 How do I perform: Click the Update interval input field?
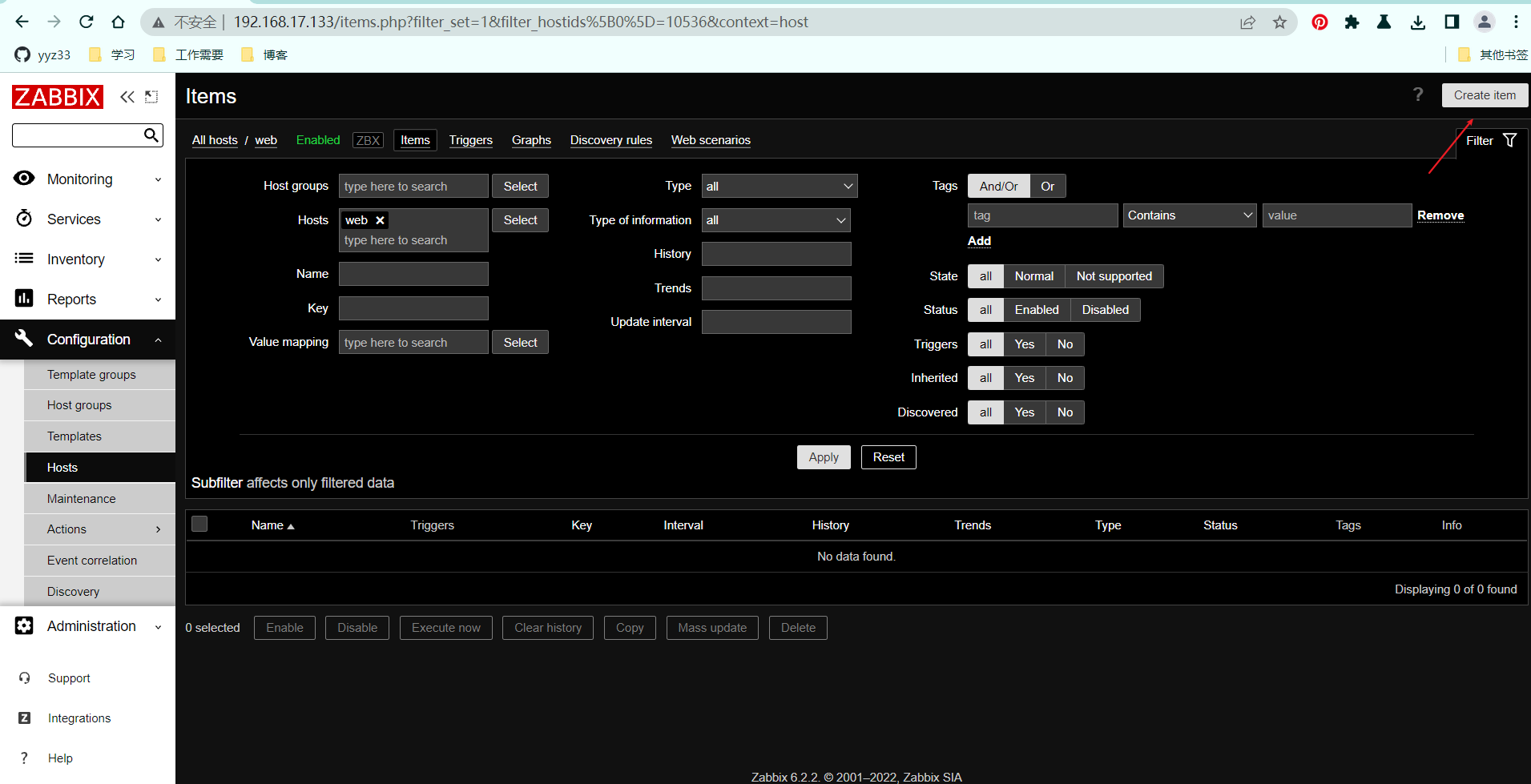point(776,322)
